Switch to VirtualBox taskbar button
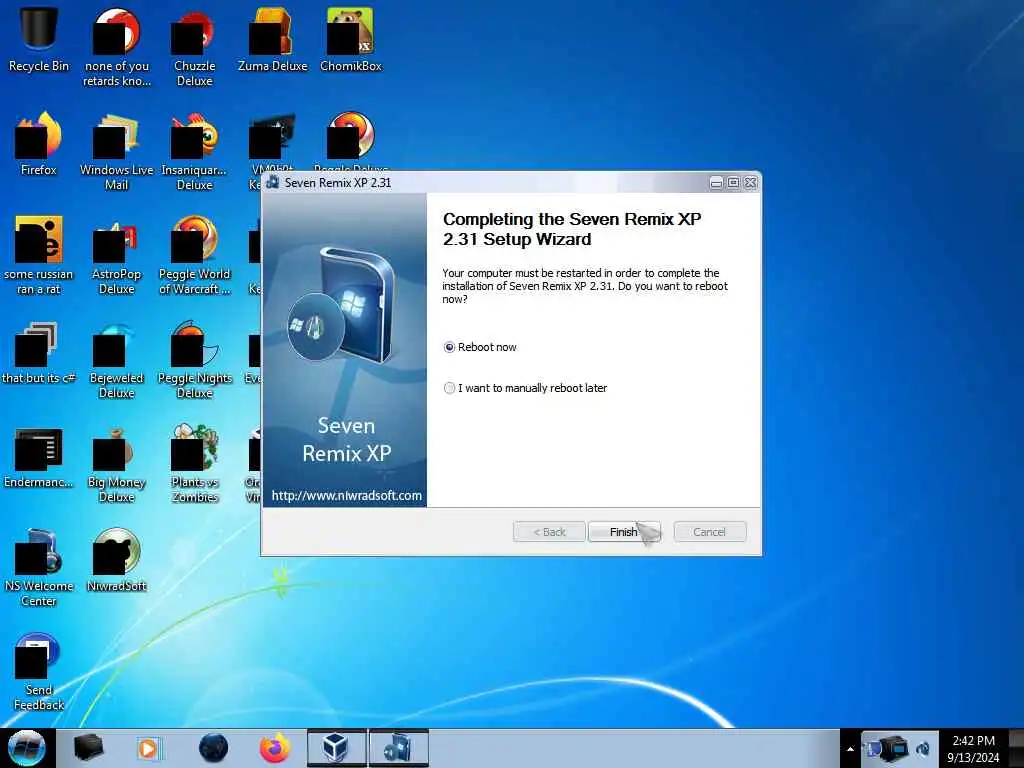 (337, 748)
